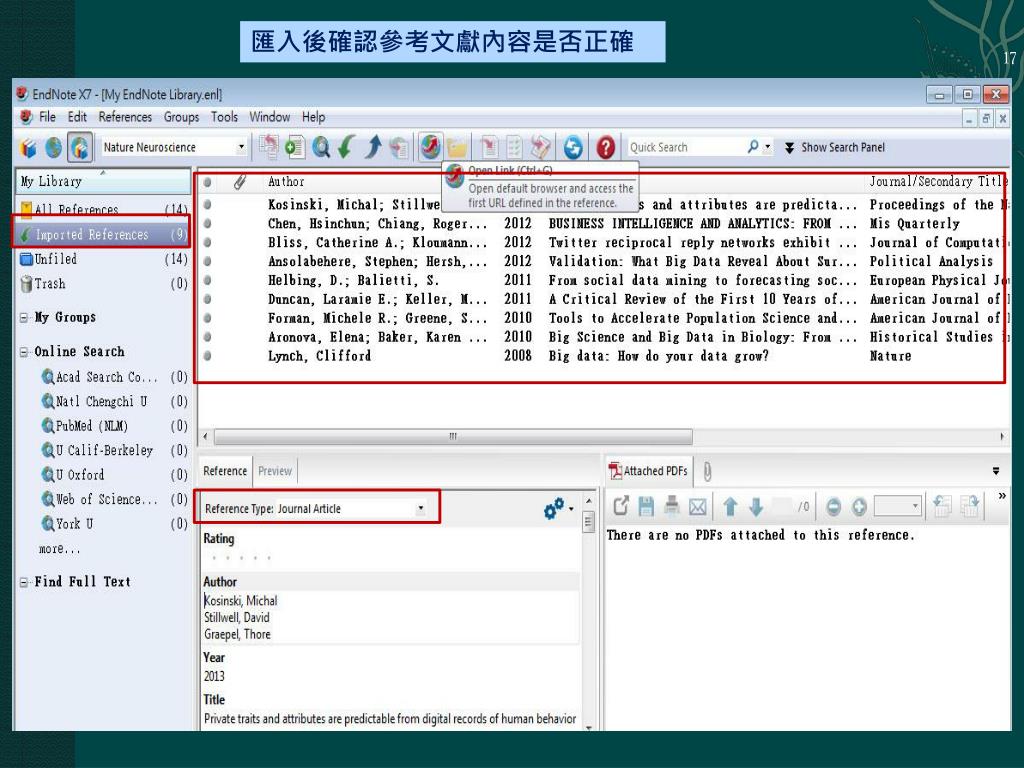This screenshot has width=1024, height=768.
Task: Collapse the My Groups group set
Action: click(24, 318)
